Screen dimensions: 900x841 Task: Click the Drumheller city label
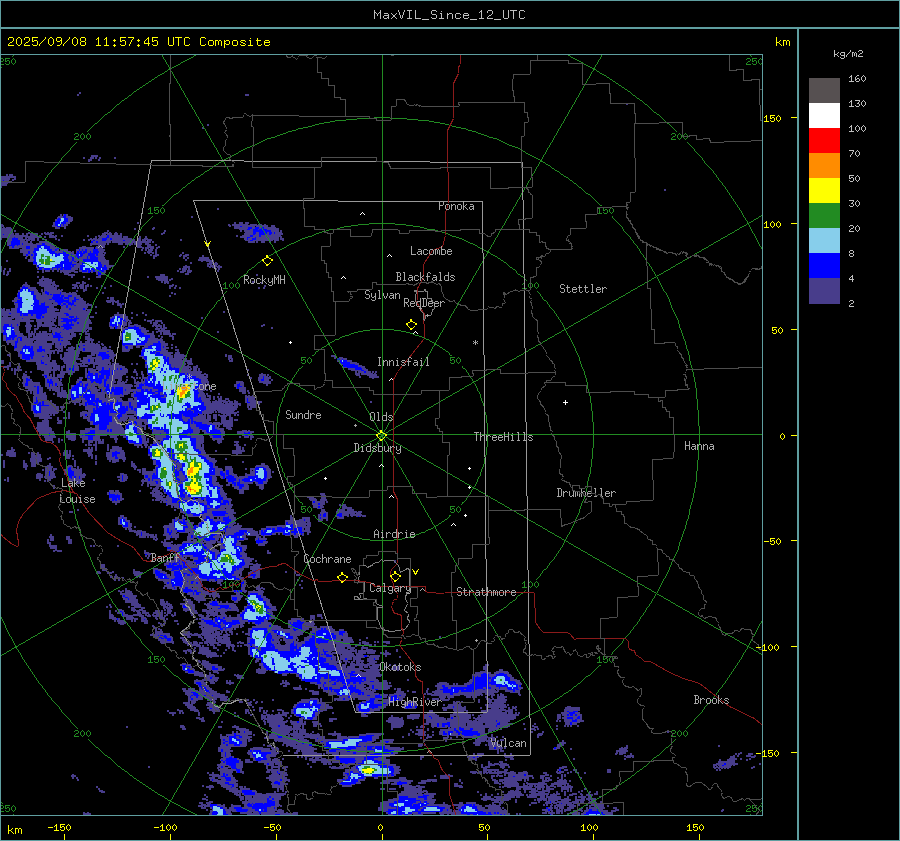point(586,493)
